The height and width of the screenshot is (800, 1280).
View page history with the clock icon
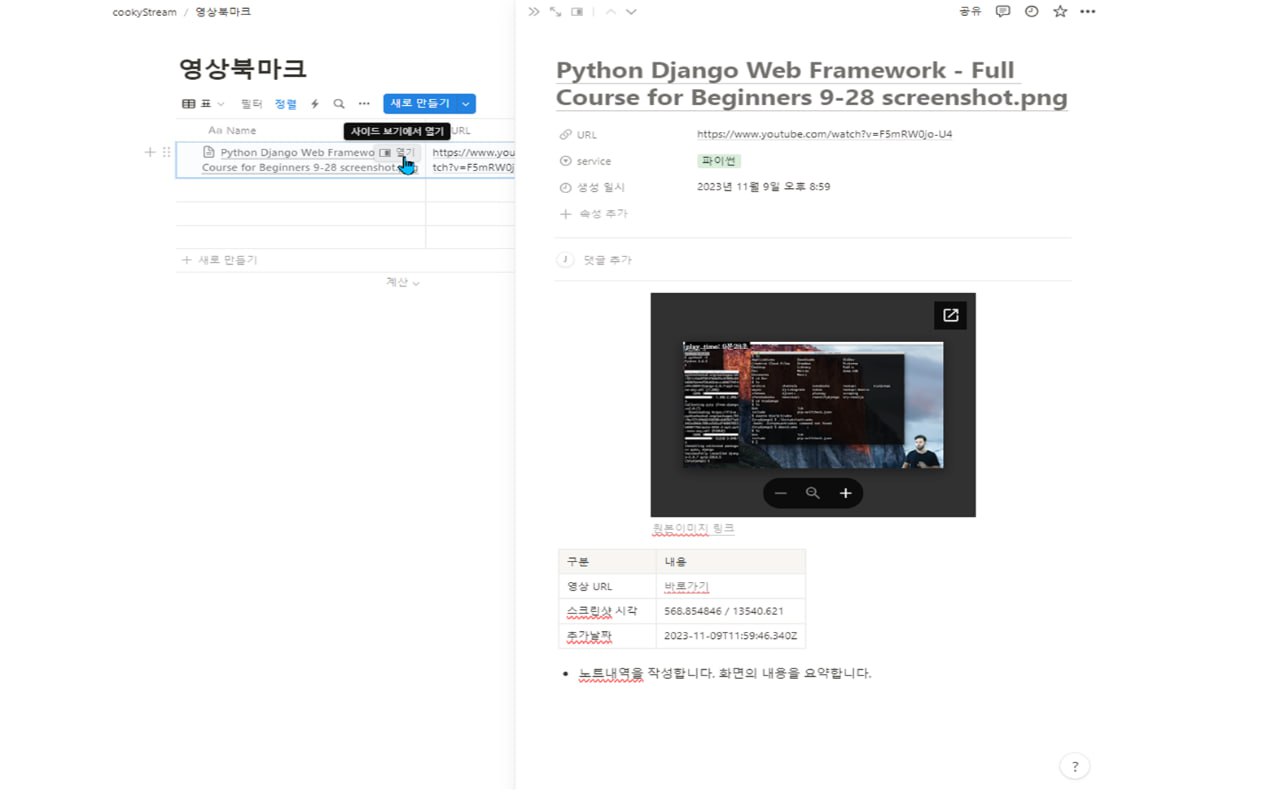pyautogui.click(x=1030, y=11)
